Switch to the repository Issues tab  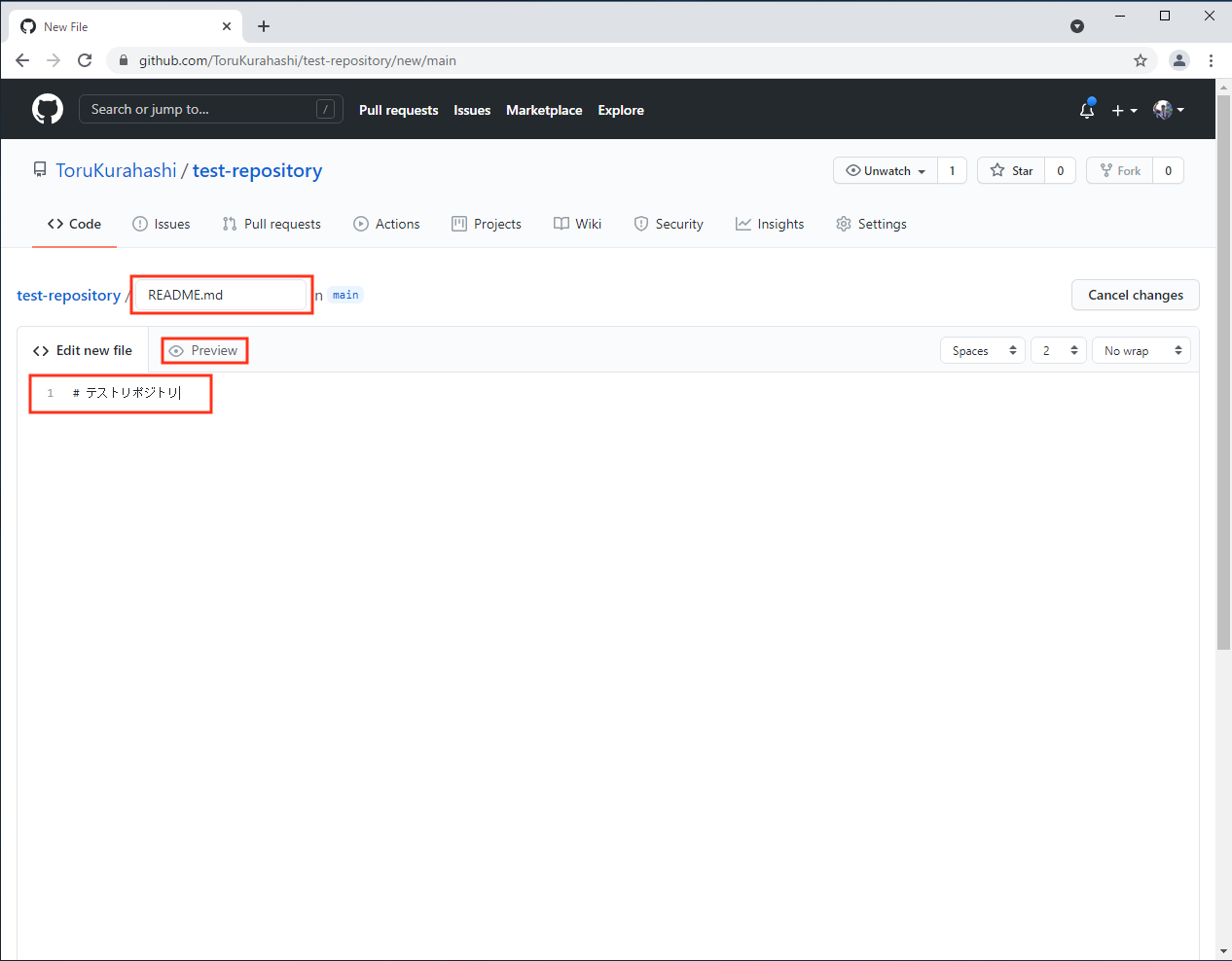162,224
